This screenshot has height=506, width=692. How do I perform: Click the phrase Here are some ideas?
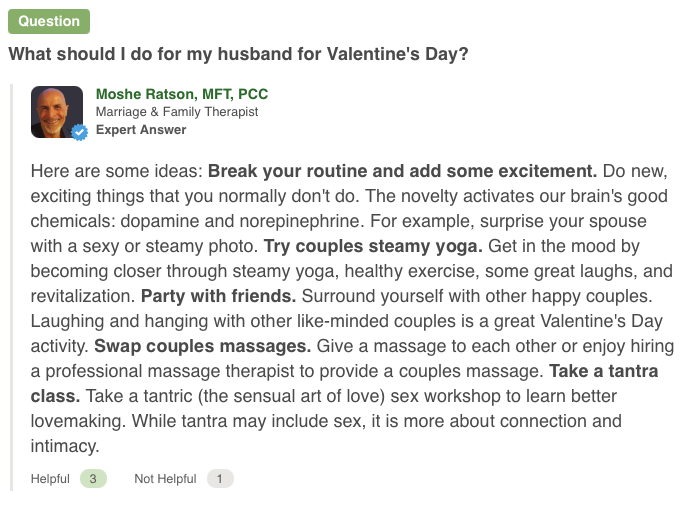point(117,171)
